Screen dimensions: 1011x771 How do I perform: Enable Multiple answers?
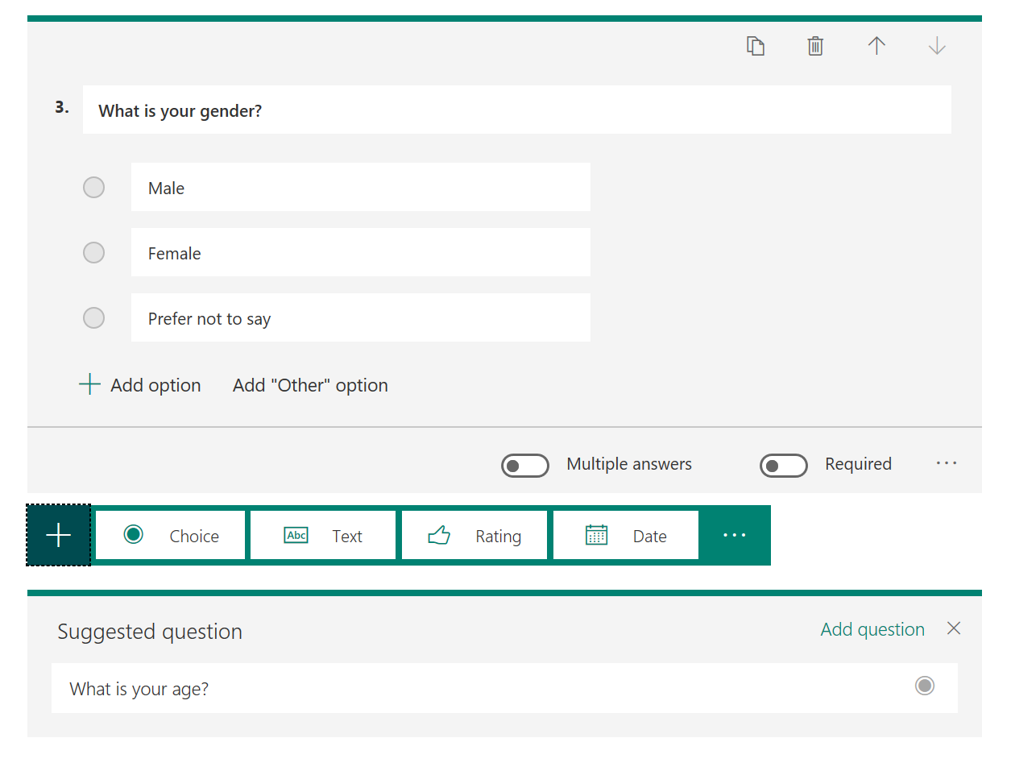pyautogui.click(x=524, y=465)
